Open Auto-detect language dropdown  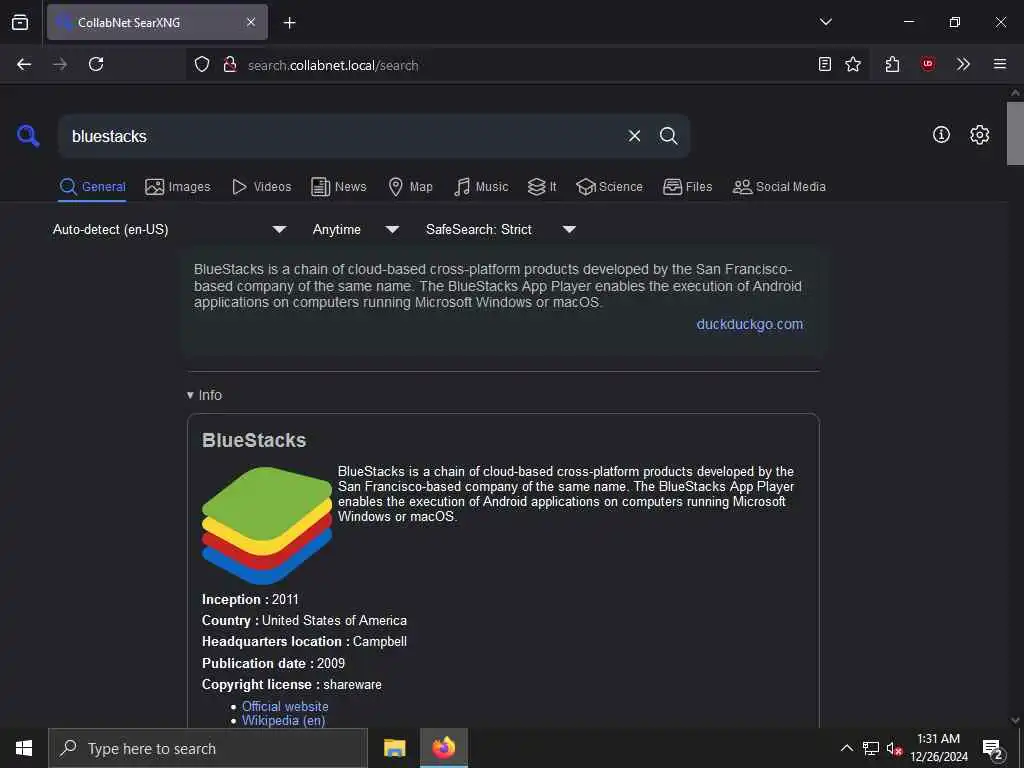(x=169, y=229)
